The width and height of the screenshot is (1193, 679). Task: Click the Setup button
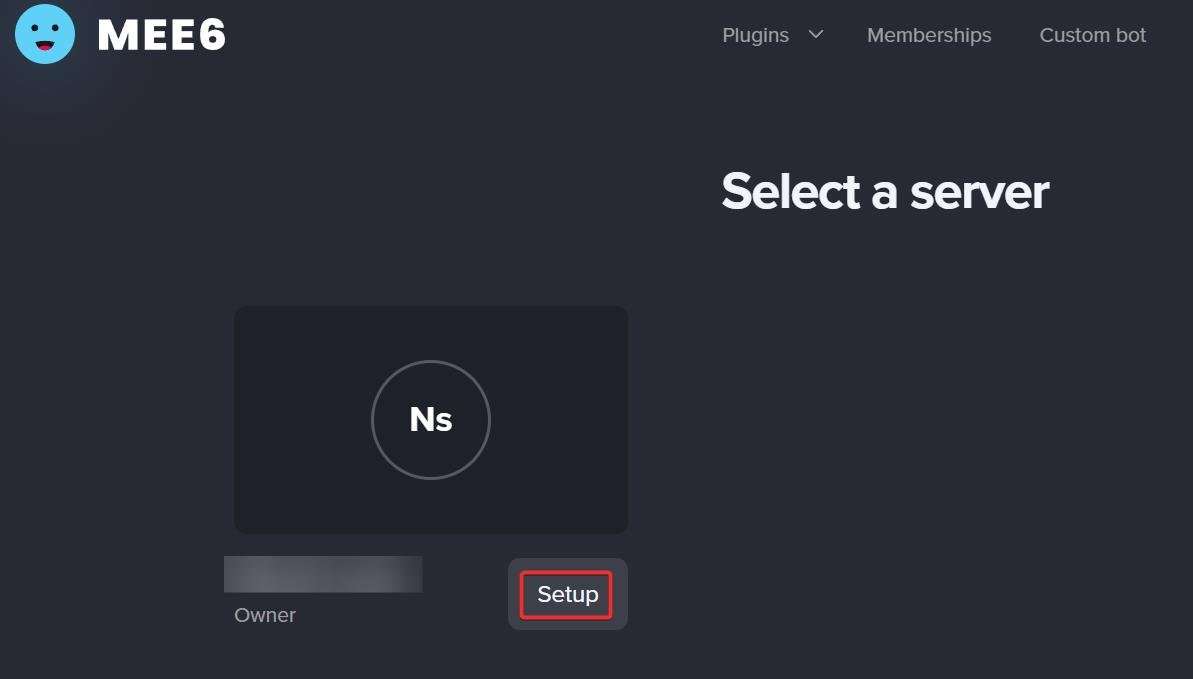[567, 595]
